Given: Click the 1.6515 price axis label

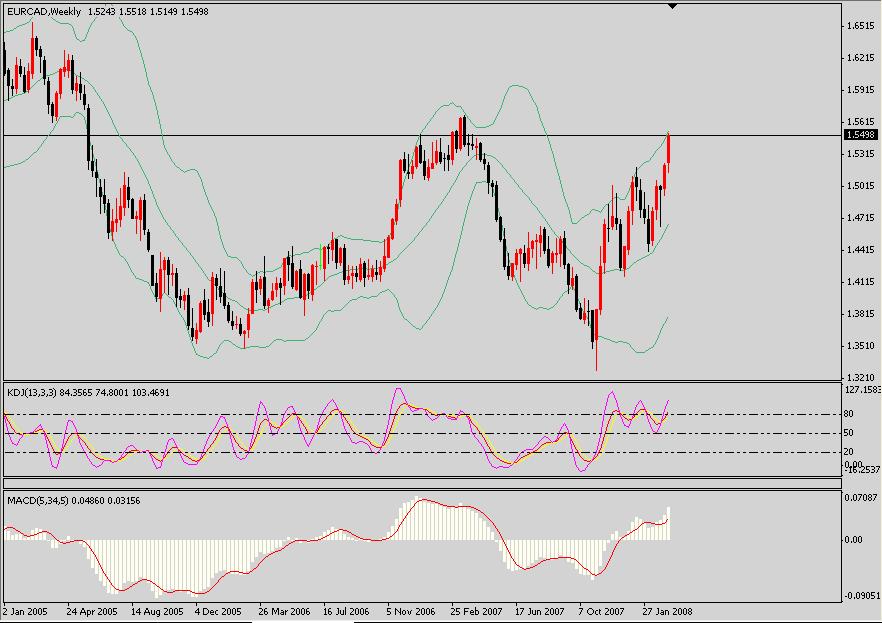Looking at the screenshot, I should pyautogui.click(x=861, y=26).
